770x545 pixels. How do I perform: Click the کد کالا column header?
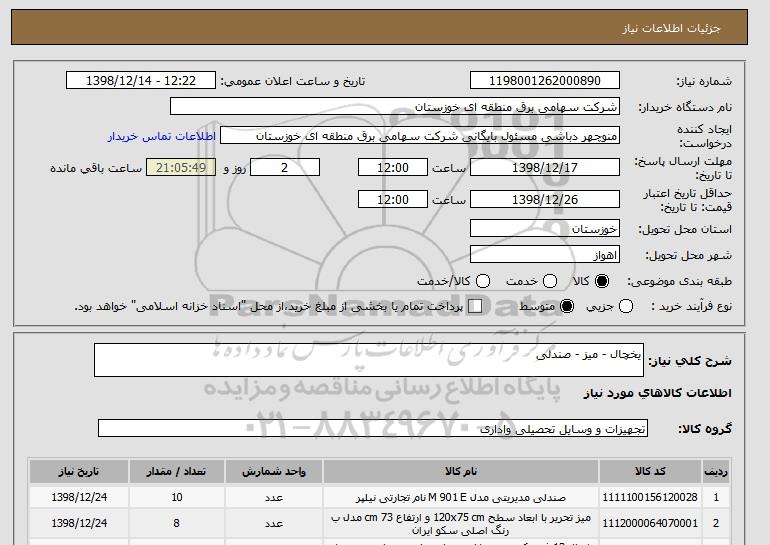coord(650,472)
